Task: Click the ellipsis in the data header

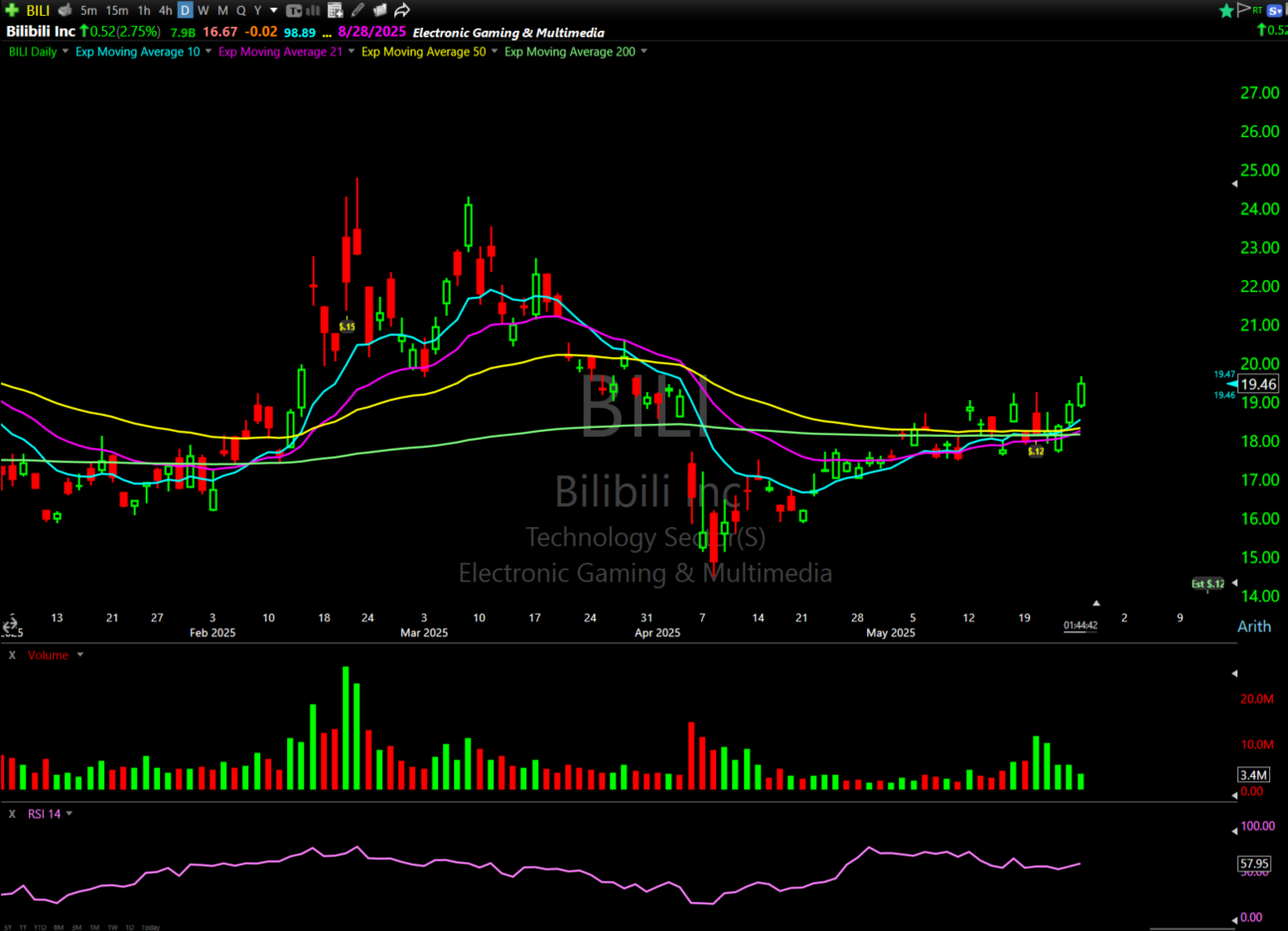Action: 327,35
